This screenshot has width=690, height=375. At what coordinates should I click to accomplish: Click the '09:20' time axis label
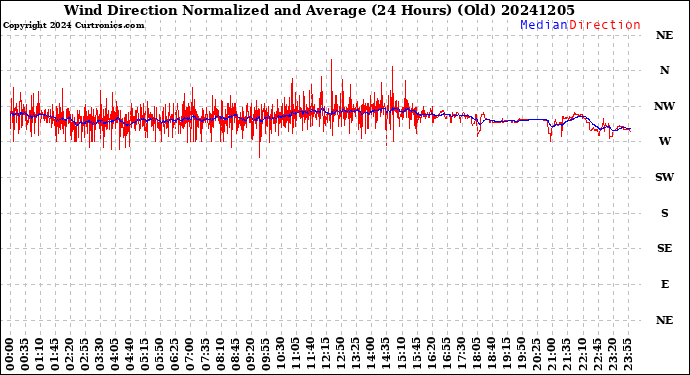click(x=250, y=354)
